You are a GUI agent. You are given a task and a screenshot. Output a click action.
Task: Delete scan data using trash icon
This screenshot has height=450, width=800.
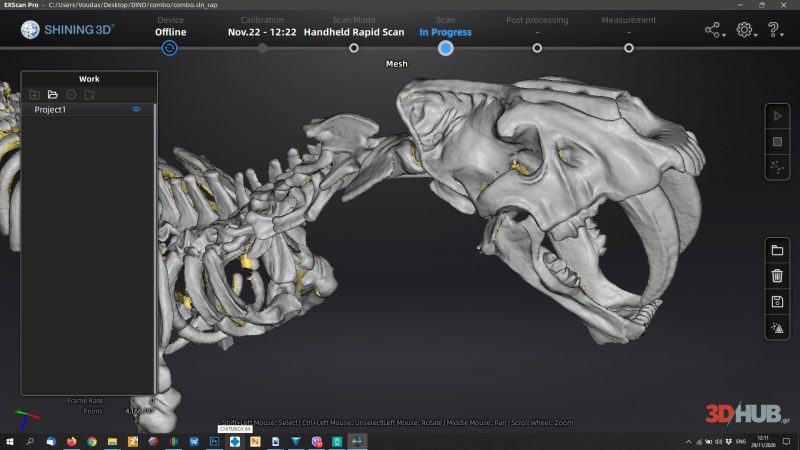777,276
